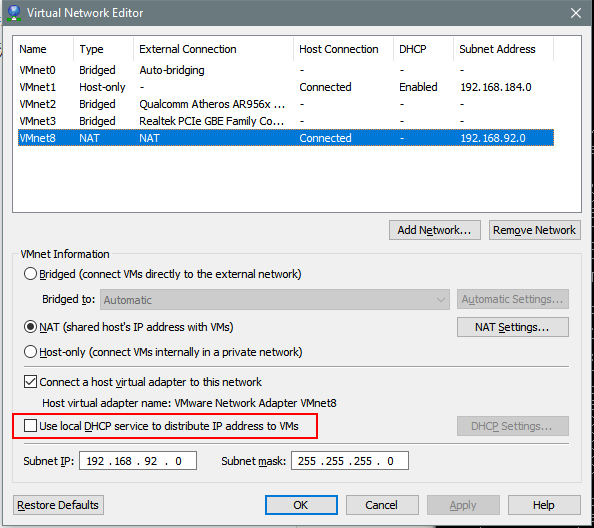Open the Bridged to dropdown arrow
The width and height of the screenshot is (594, 528).
[440, 300]
